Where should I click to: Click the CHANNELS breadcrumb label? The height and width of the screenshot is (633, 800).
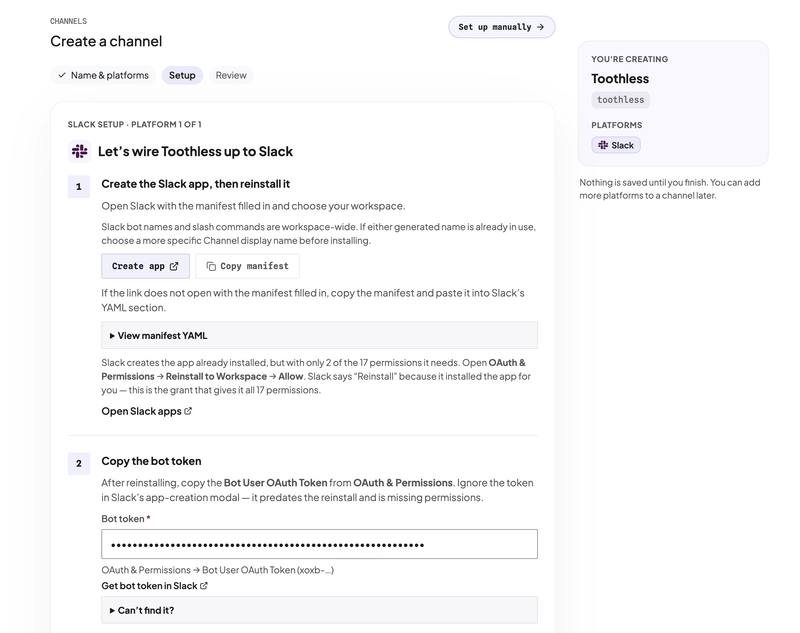coord(68,21)
